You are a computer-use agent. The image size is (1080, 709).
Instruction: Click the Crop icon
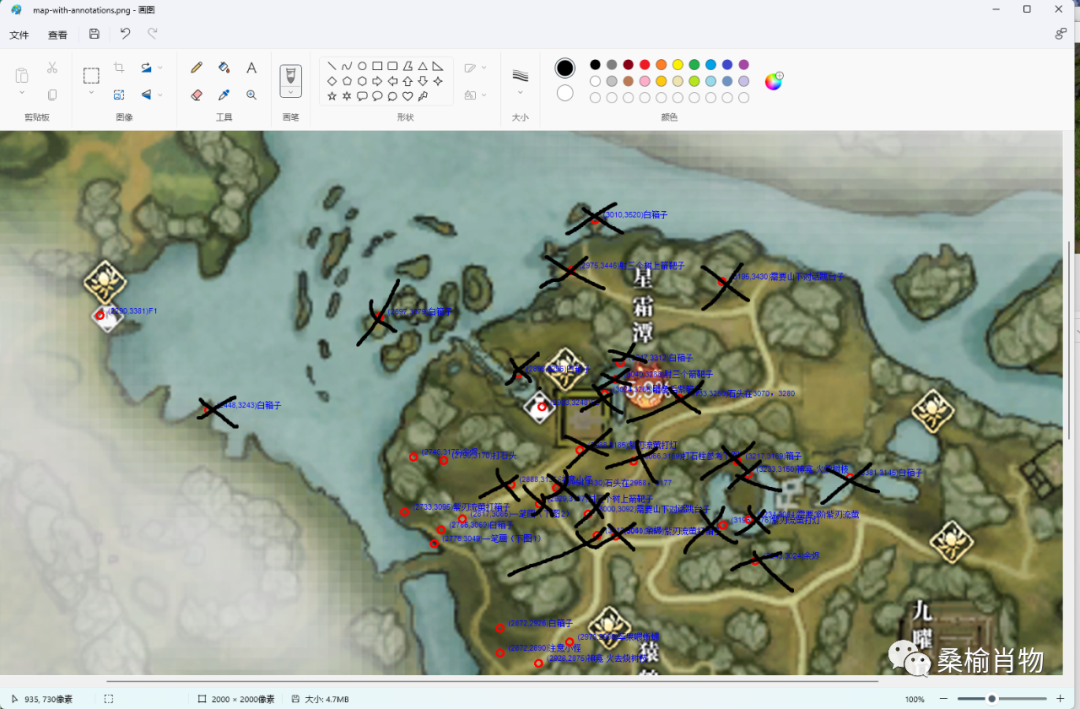(119, 68)
